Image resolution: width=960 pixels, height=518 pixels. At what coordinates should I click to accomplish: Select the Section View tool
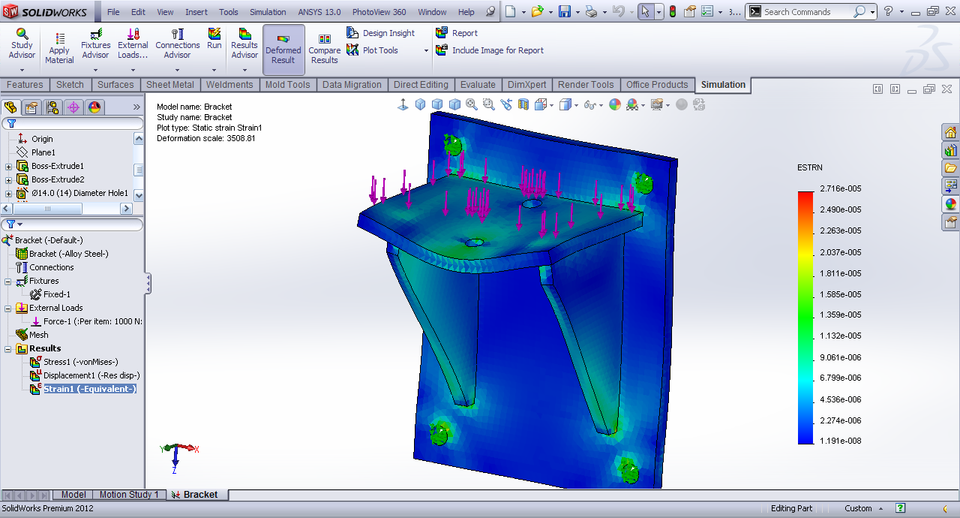(x=523, y=105)
